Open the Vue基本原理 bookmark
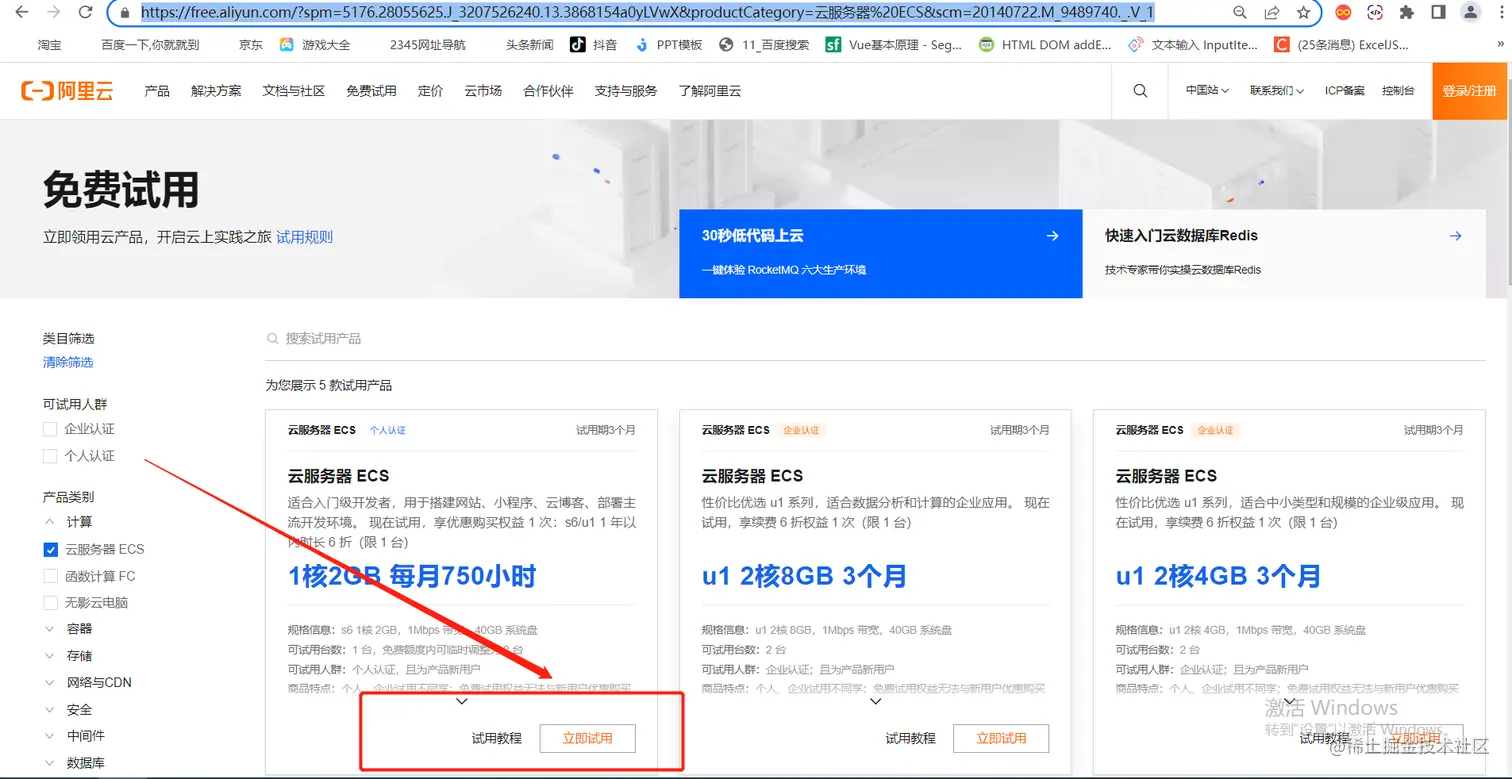This screenshot has width=1512, height=779. [x=894, y=45]
